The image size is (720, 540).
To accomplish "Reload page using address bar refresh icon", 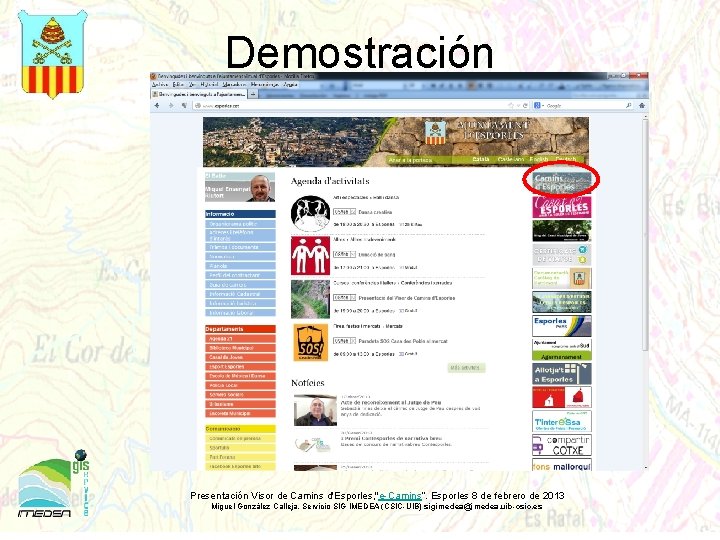I will [526, 106].
